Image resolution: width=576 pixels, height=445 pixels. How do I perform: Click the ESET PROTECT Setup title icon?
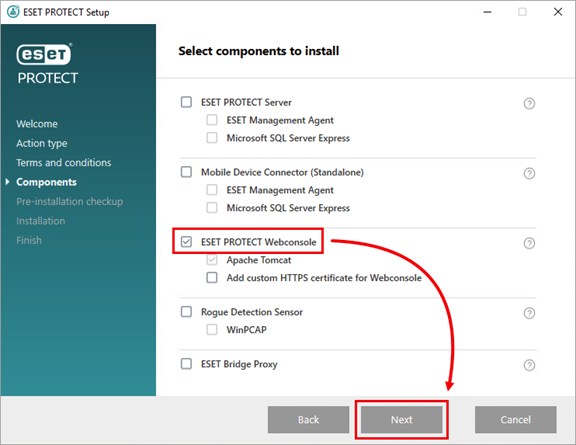[13, 12]
